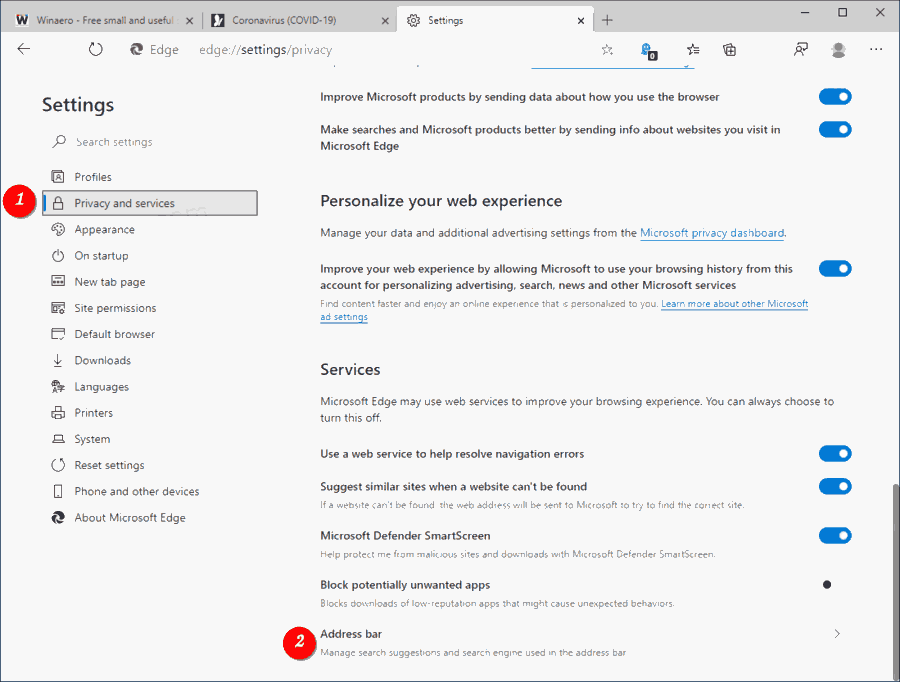Open About Microsoft Edge label
The height and width of the screenshot is (682, 900).
(x=130, y=517)
